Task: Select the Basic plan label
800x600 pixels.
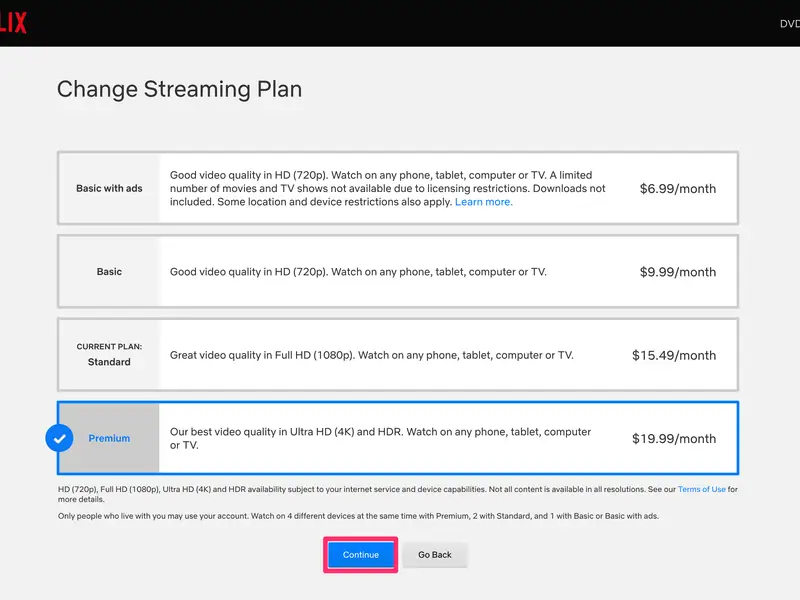Action: coord(109,271)
